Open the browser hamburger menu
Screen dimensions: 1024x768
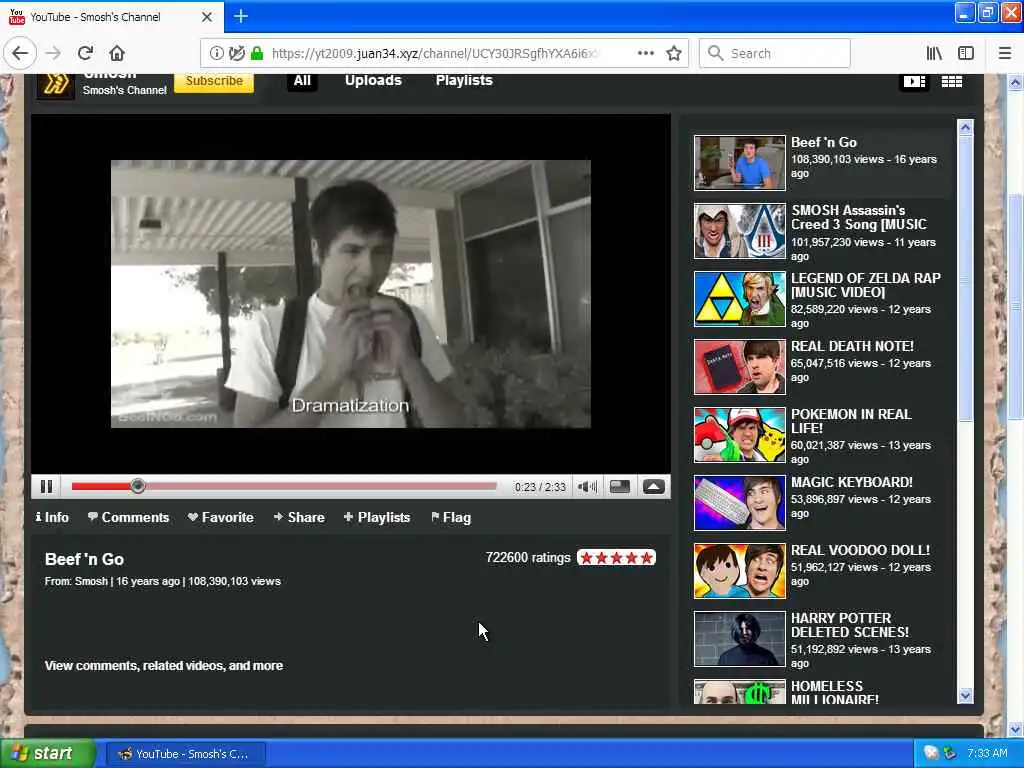1004,53
